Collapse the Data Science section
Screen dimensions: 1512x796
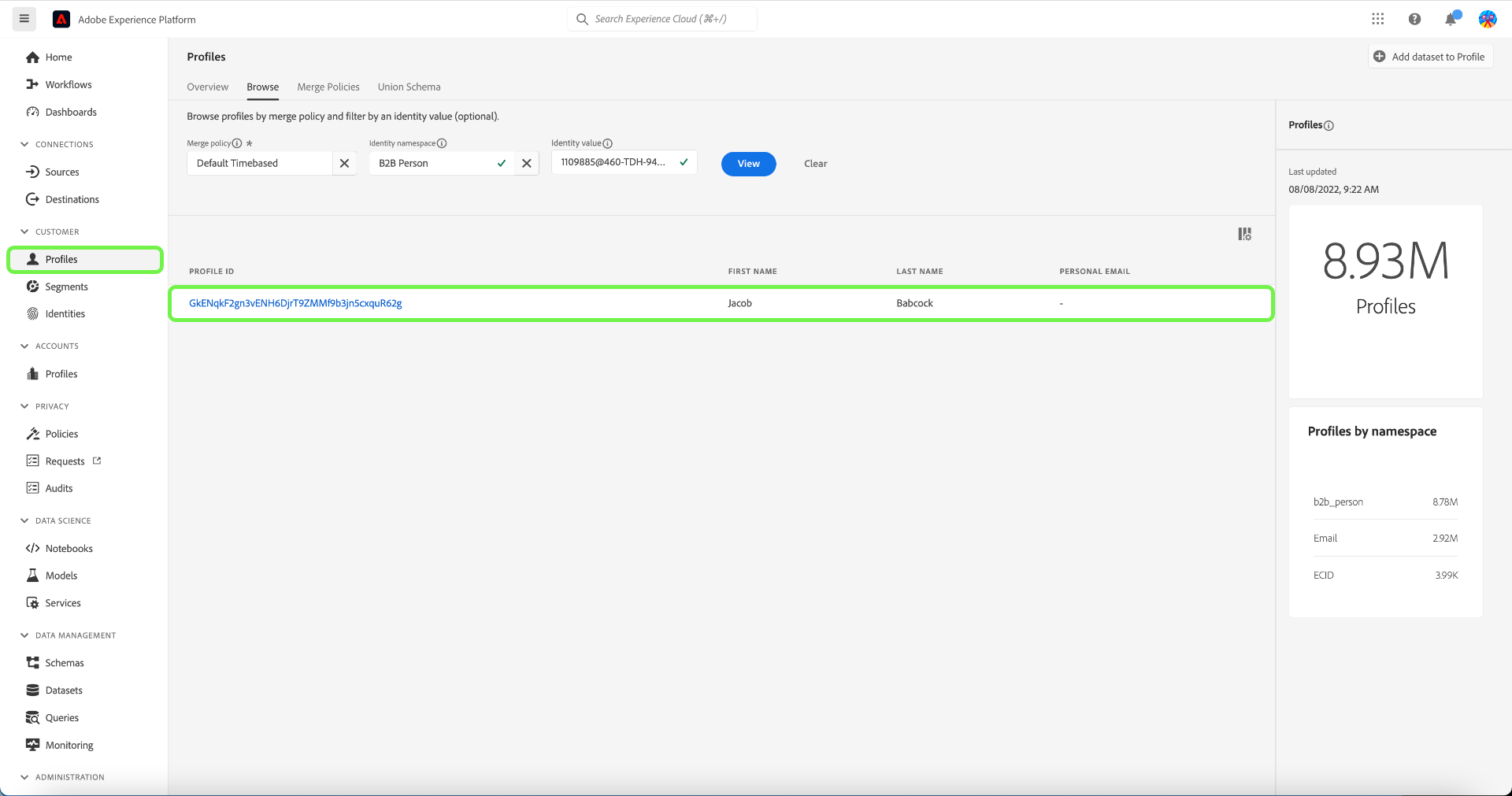click(x=24, y=521)
